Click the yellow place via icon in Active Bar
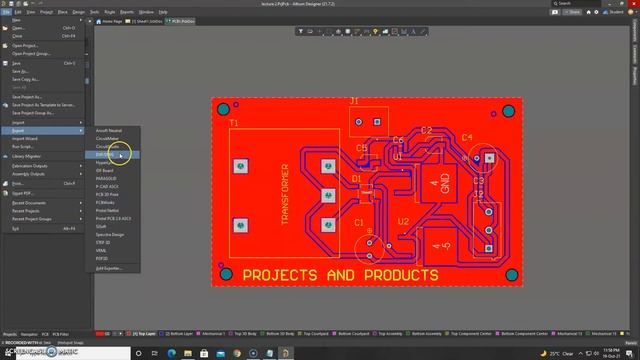This screenshot has width=640, height=360. pyautogui.click(x=376, y=31)
